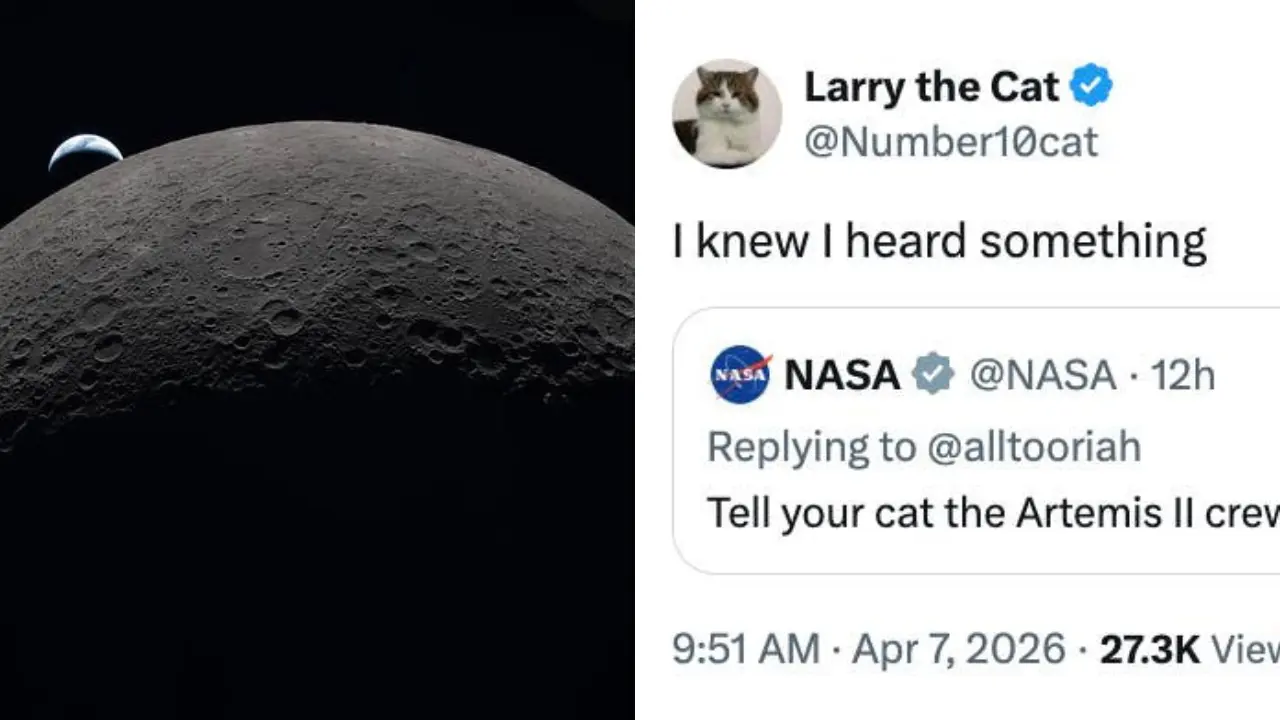
Task: Click the Apr 7, 2026 date
Action: (958, 649)
